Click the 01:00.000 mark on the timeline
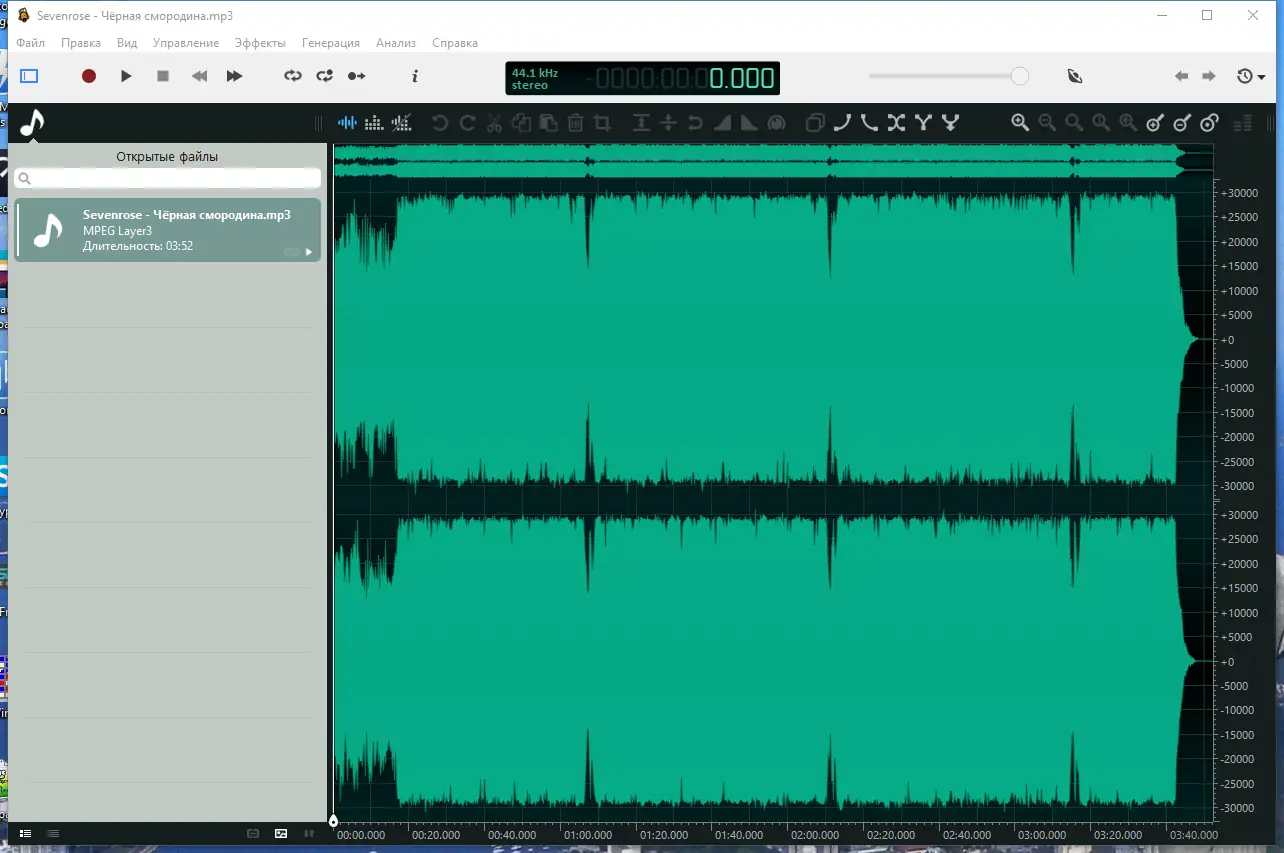Image resolution: width=1284 pixels, height=853 pixels. [x=588, y=835]
